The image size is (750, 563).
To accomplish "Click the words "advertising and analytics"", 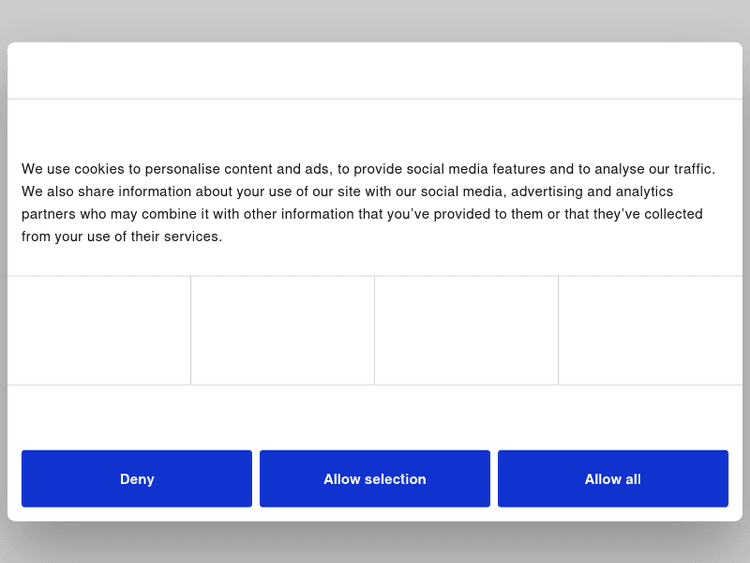I will coord(592,192).
